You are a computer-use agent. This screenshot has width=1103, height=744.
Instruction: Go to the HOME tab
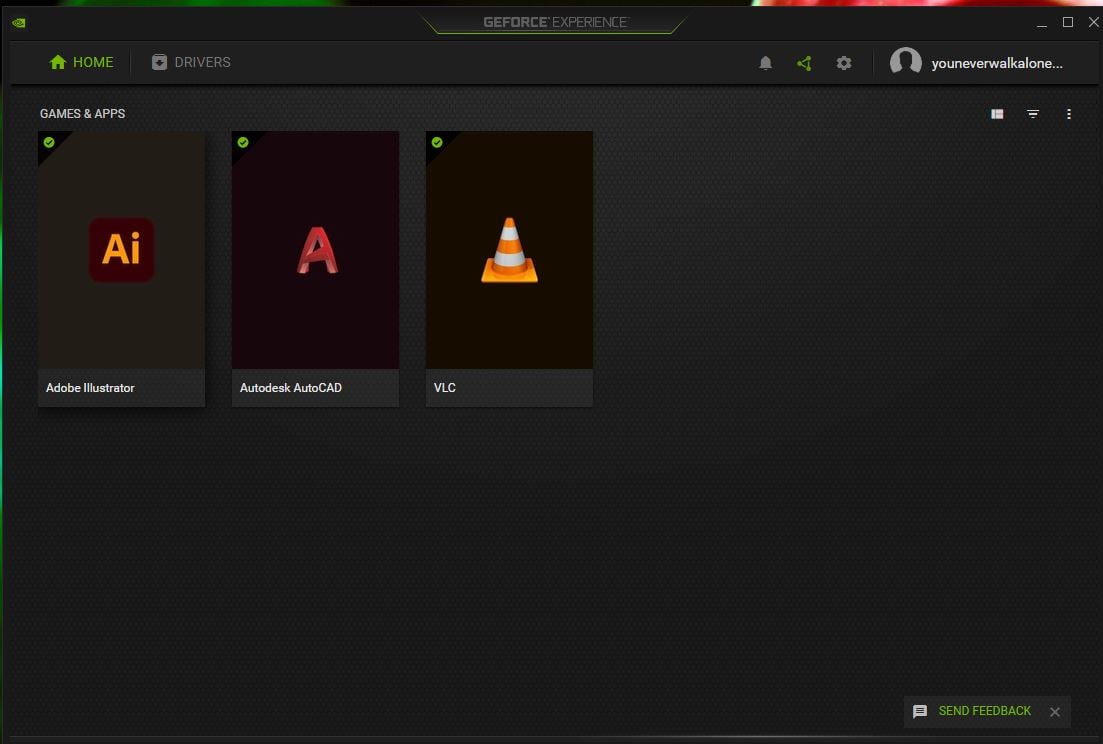(x=81, y=62)
